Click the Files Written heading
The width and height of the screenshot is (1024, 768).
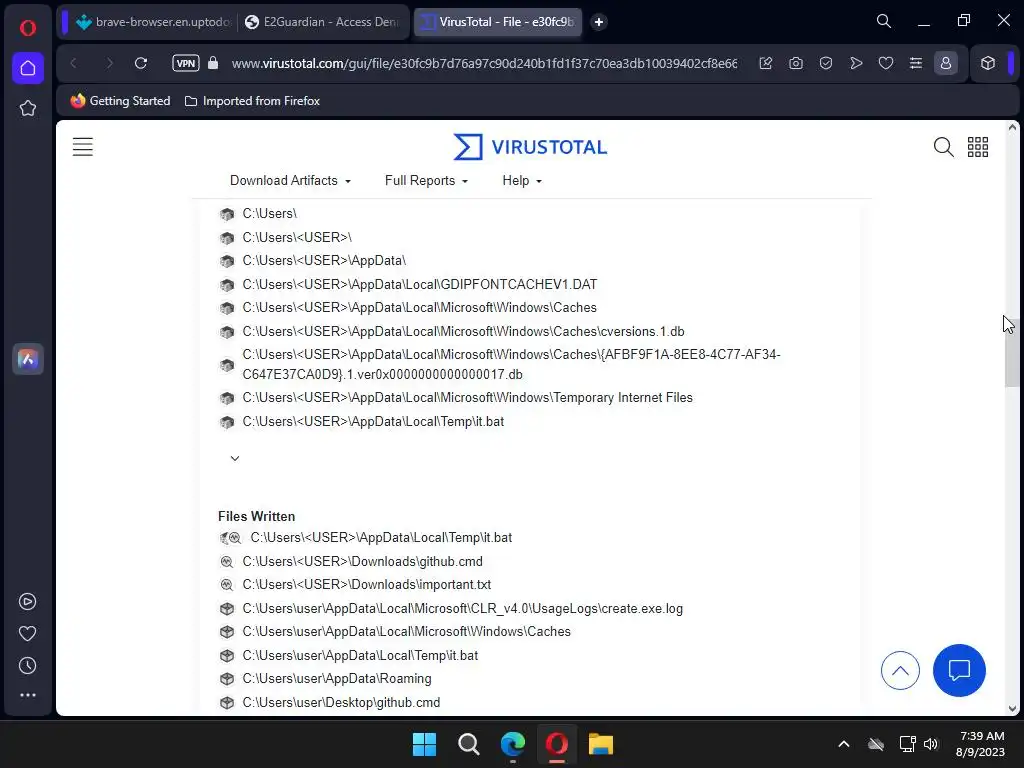click(257, 517)
